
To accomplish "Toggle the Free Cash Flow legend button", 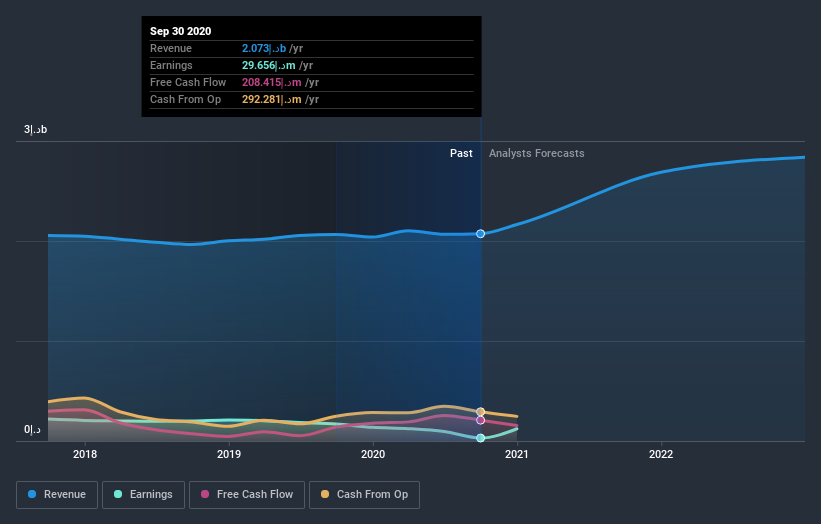I will pyautogui.click(x=247, y=495).
